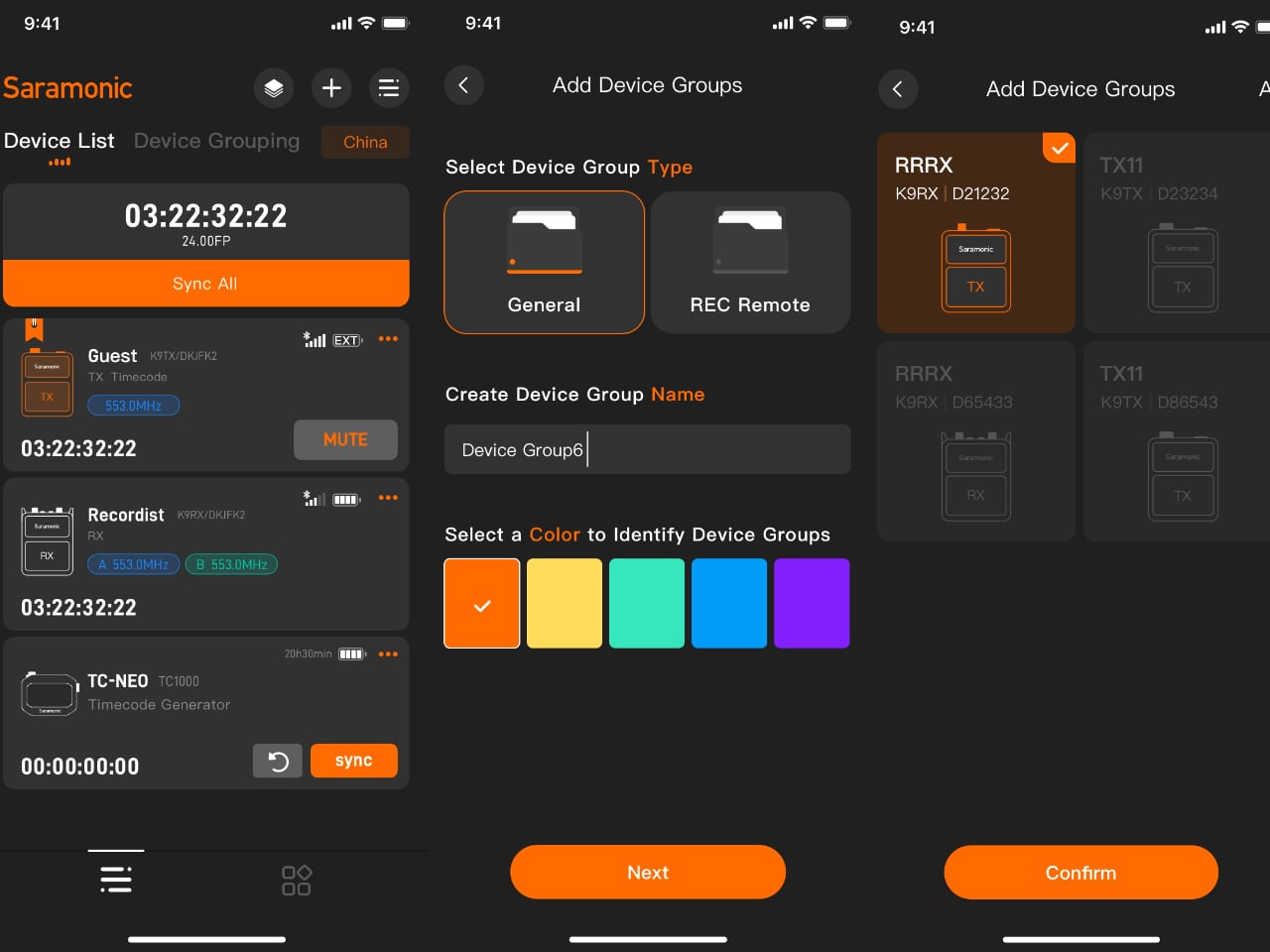Click the plus add device icon
Image resolution: width=1270 pixels, height=952 pixels.
point(331,88)
